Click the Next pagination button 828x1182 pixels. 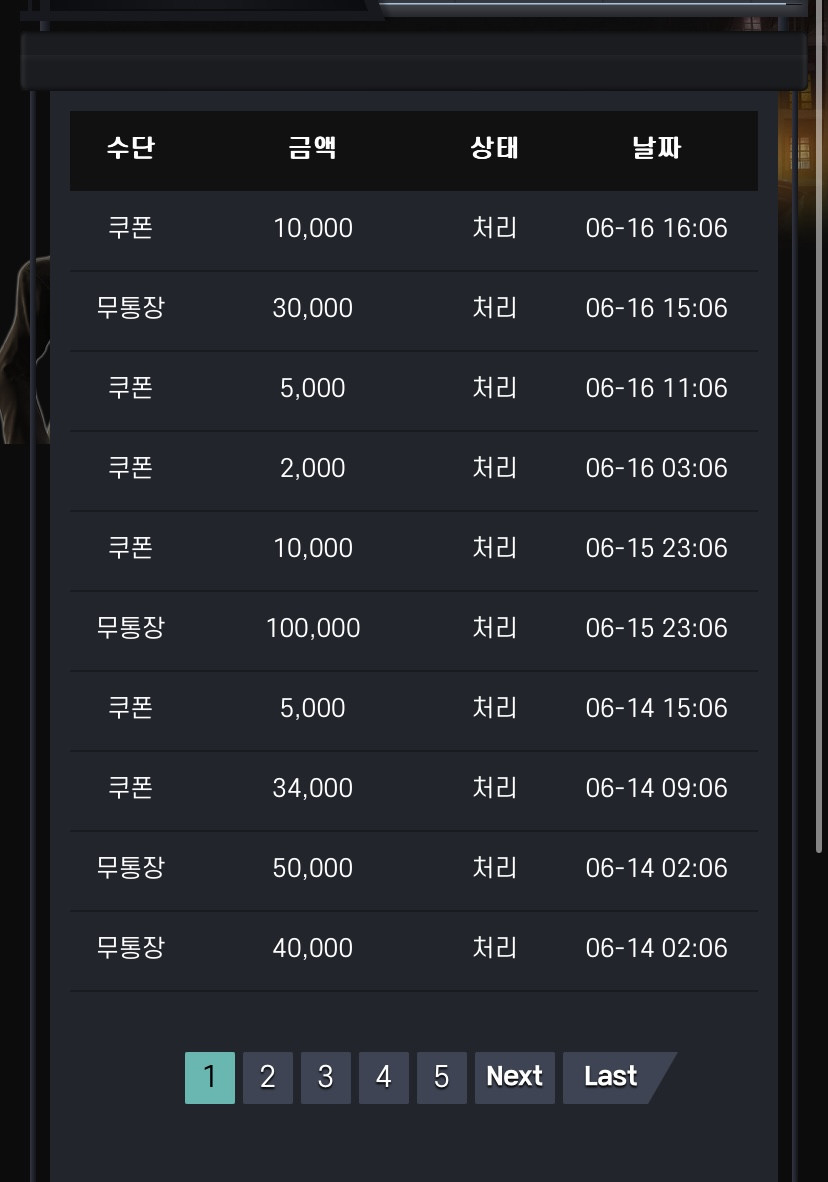[x=515, y=1077]
